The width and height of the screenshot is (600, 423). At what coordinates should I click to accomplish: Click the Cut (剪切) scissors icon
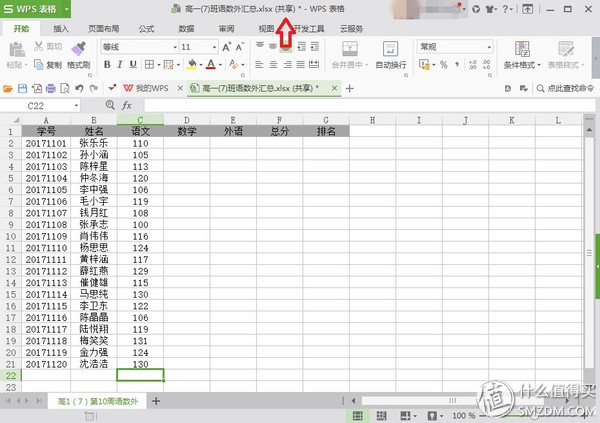(39, 46)
